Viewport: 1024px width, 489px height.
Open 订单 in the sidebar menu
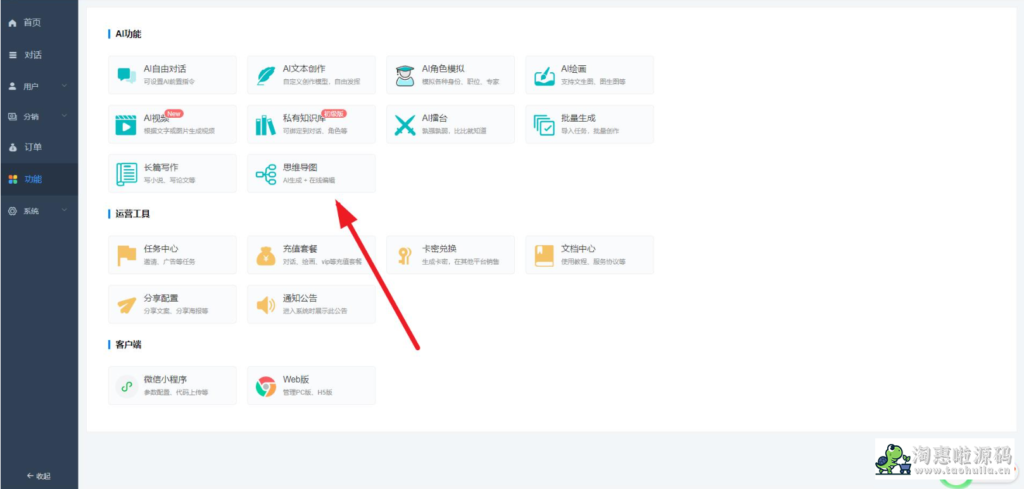click(32, 148)
